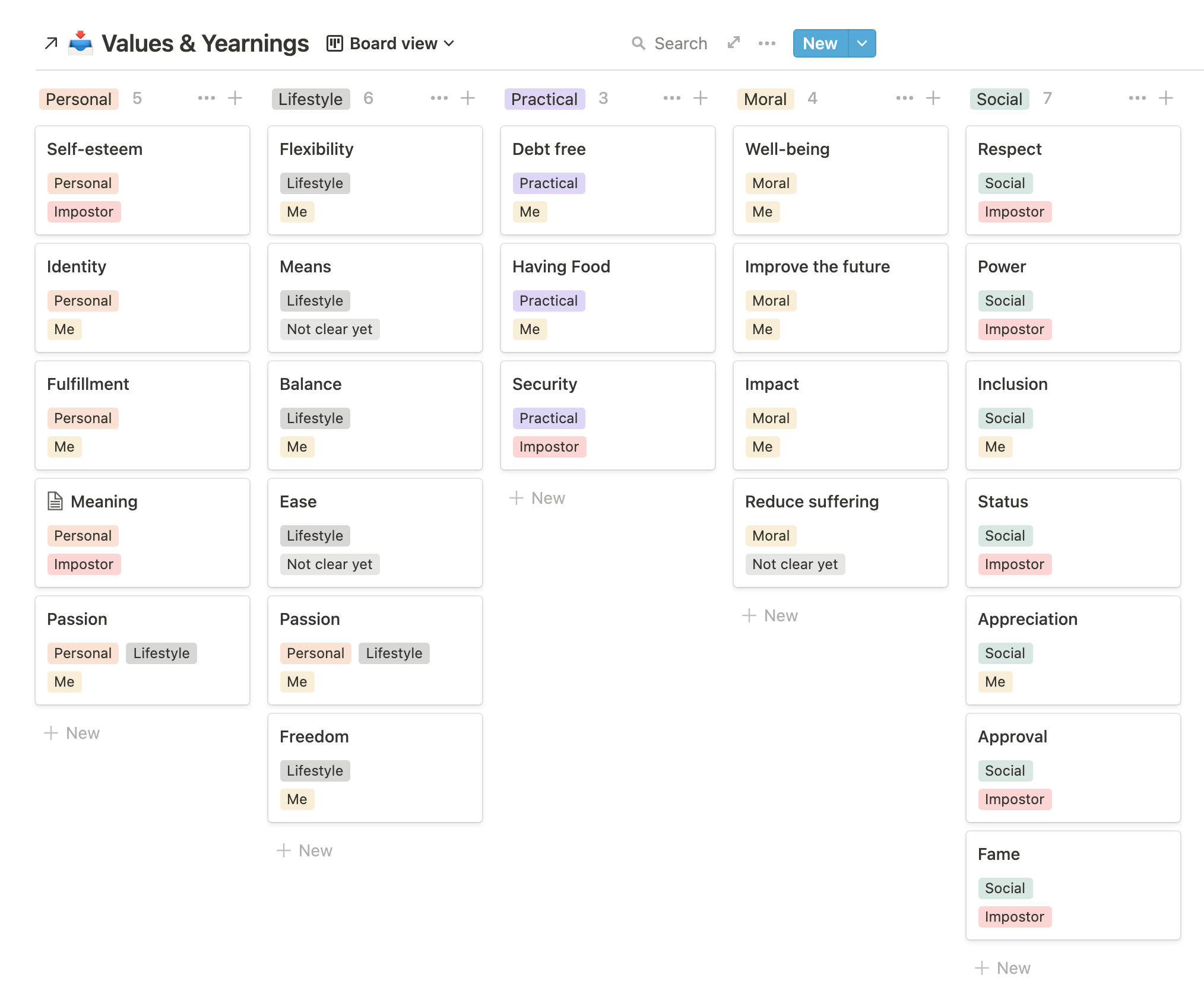Click the inbox tray page icon
This screenshot has height=997, width=1204.
click(80, 43)
